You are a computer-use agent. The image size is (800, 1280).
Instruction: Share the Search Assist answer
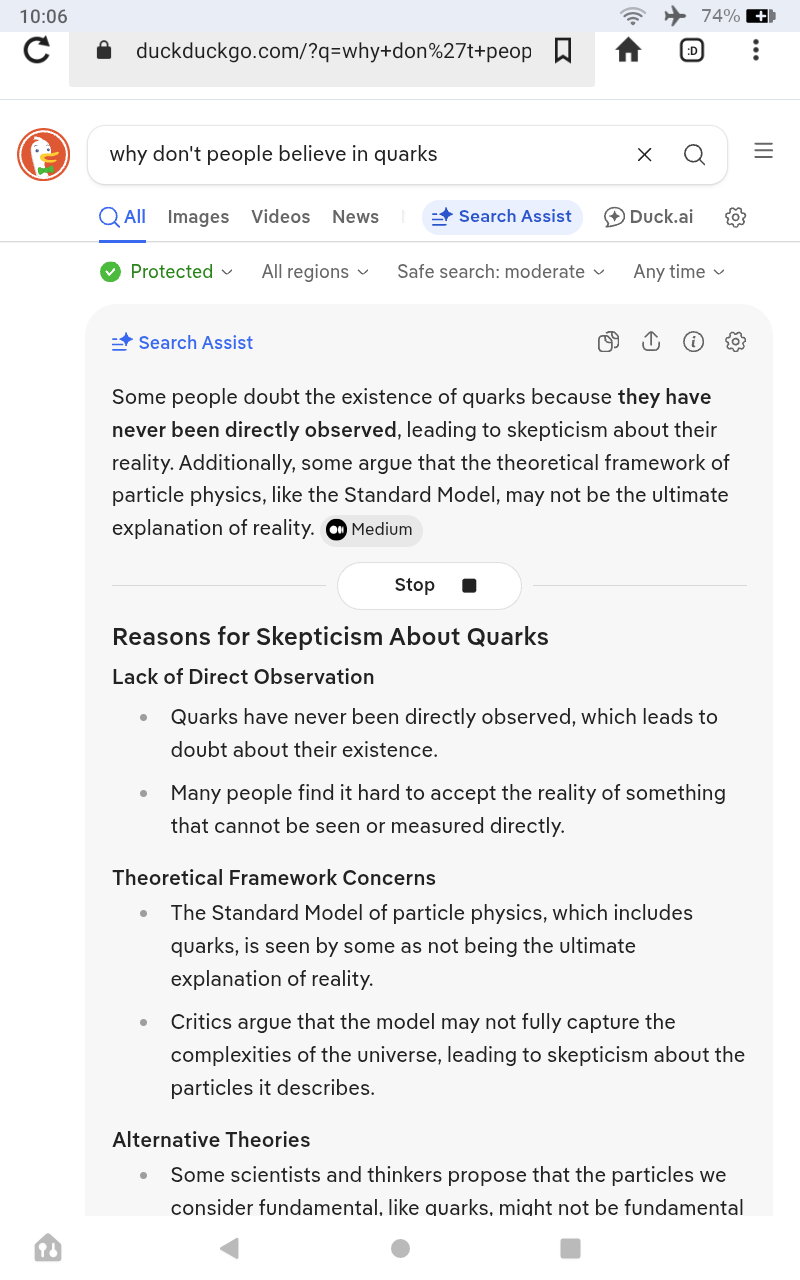click(x=651, y=342)
